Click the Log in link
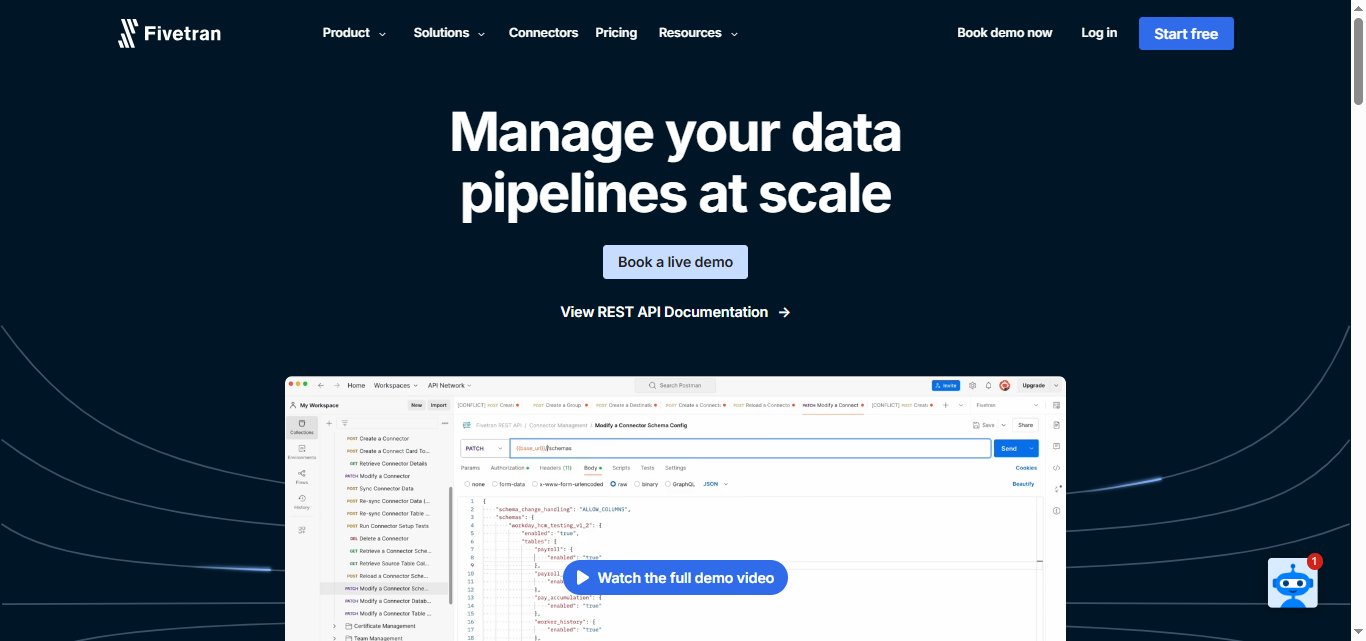 point(1099,33)
